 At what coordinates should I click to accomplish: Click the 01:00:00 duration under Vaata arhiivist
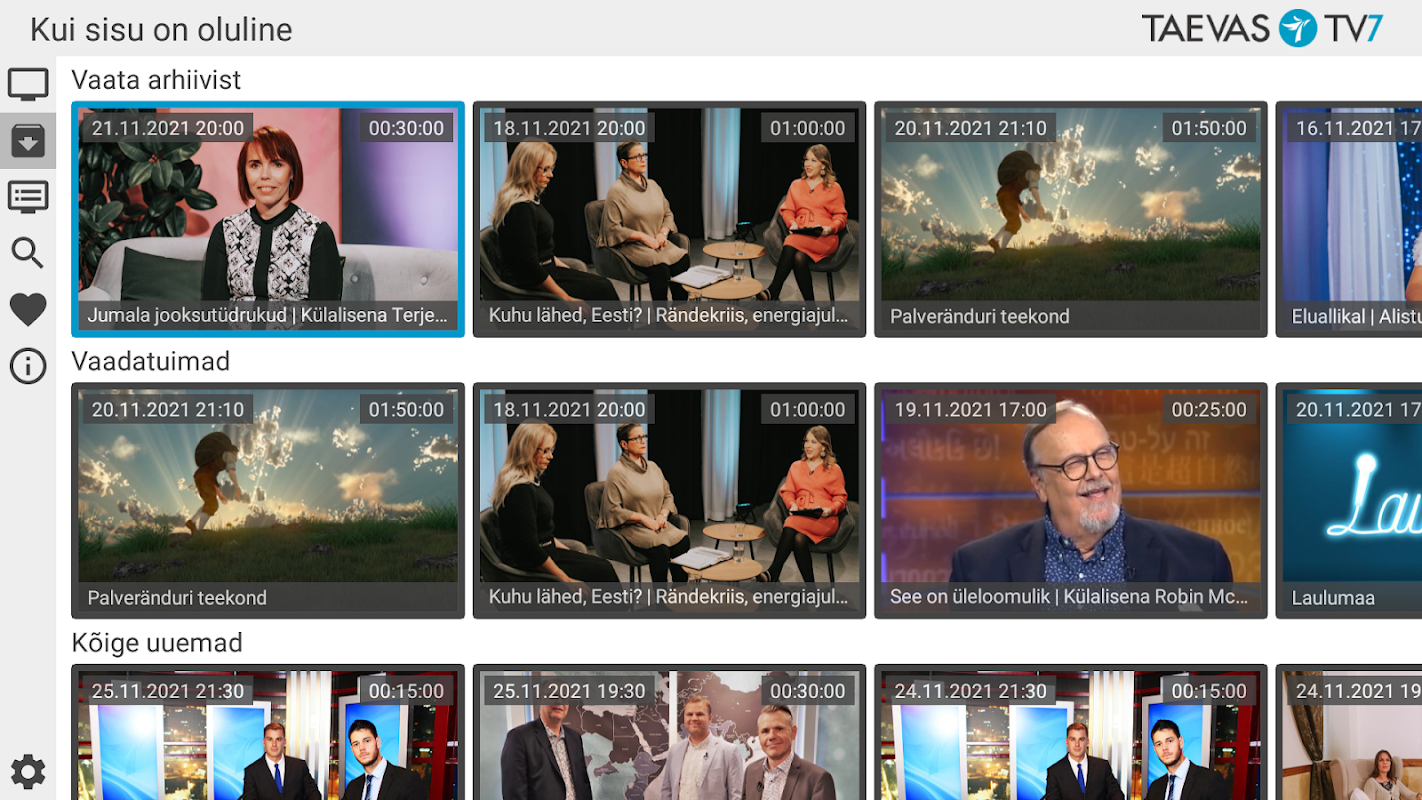808,128
